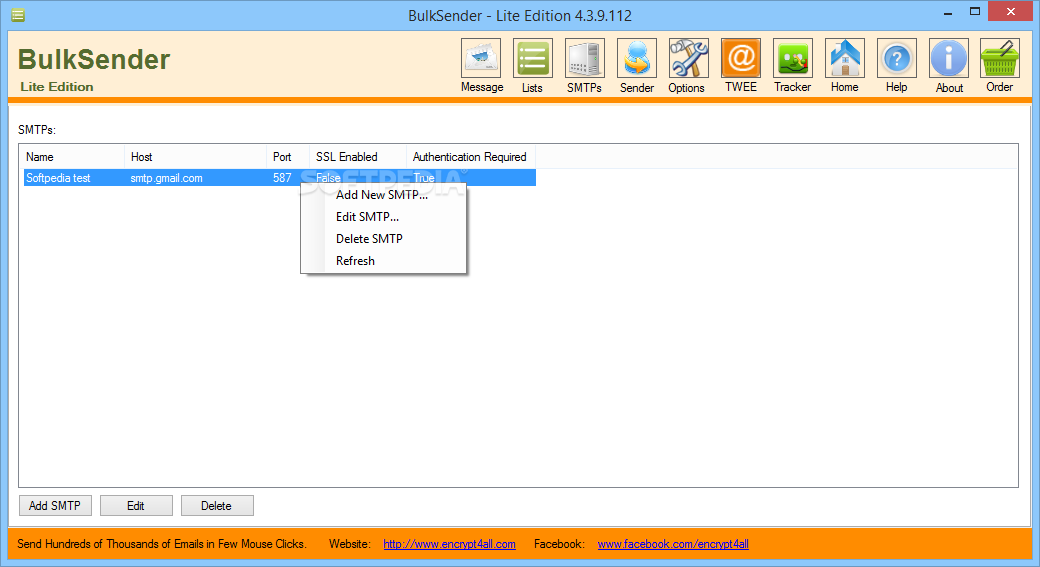
Task: Choose Edit SMTP... from context menu
Action: [x=383, y=217]
